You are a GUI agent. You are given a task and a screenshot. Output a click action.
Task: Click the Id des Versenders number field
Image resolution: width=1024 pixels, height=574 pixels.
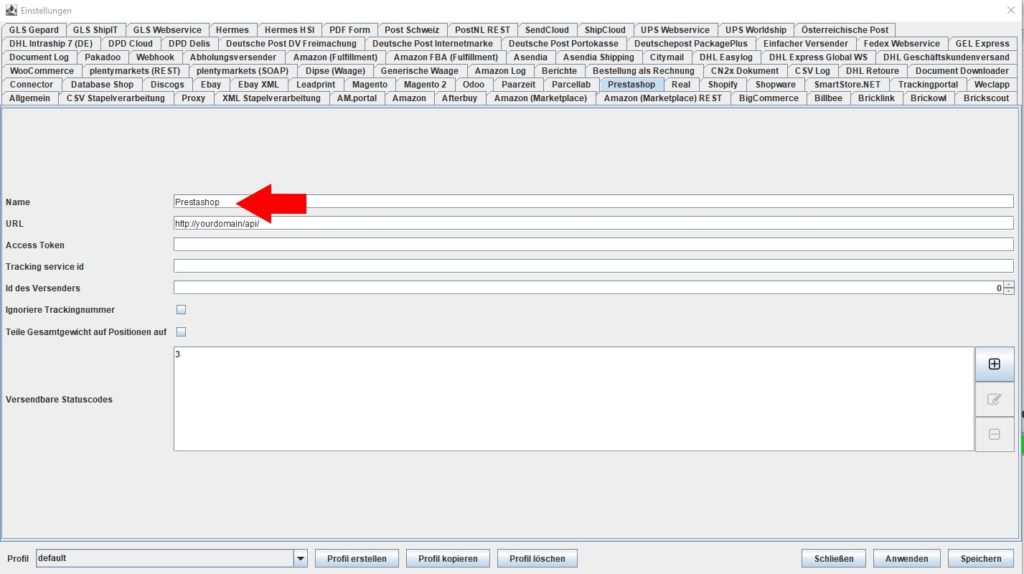pyautogui.click(x=588, y=288)
